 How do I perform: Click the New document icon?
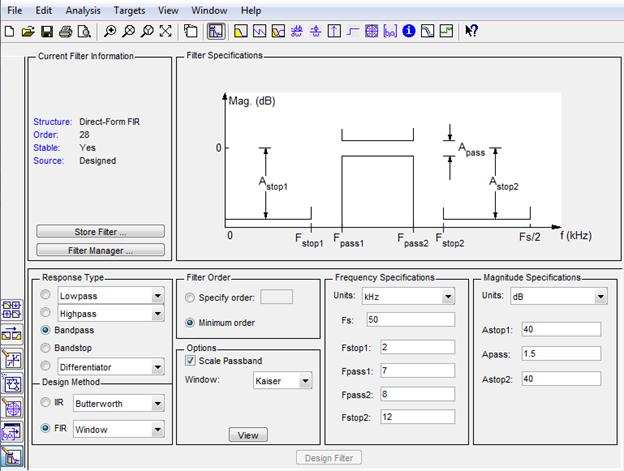pyautogui.click(x=9, y=31)
